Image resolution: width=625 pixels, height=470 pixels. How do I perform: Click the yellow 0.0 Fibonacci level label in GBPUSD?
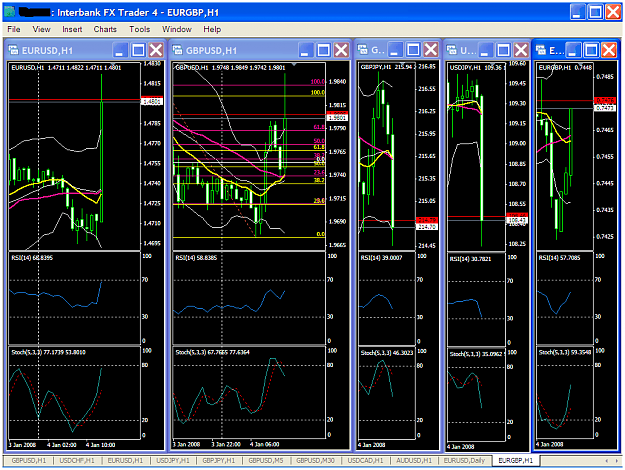tap(320, 234)
